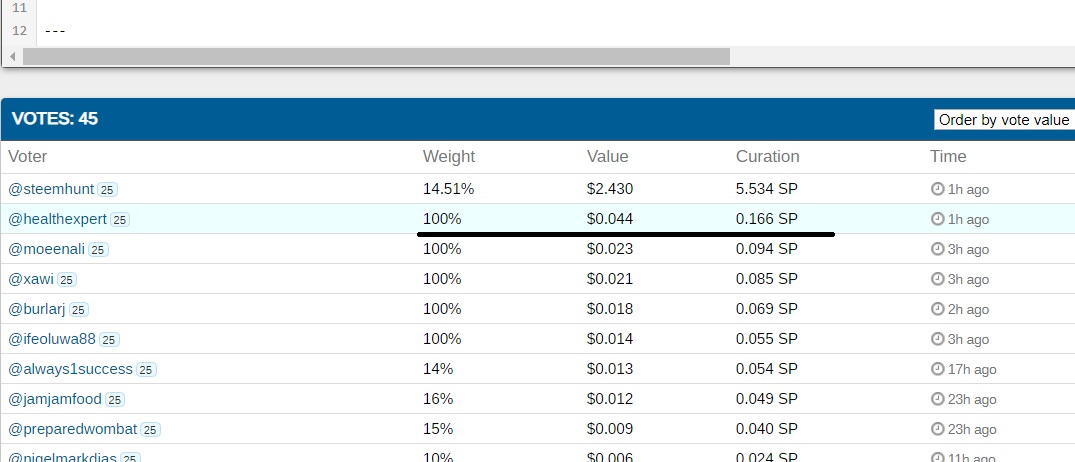This screenshot has width=1075, height=462.
Task: Click the clock icon in burlarj's row
Action: pos(937,309)
